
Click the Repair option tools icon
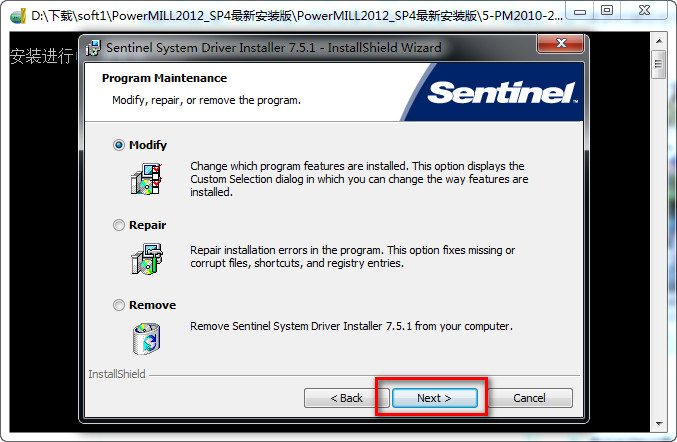pos(146,258)
